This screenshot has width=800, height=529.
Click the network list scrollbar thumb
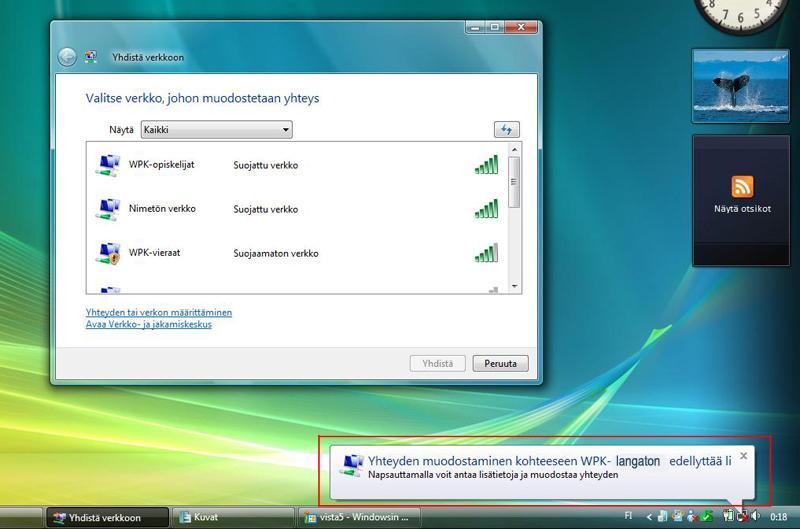[514, 182]
